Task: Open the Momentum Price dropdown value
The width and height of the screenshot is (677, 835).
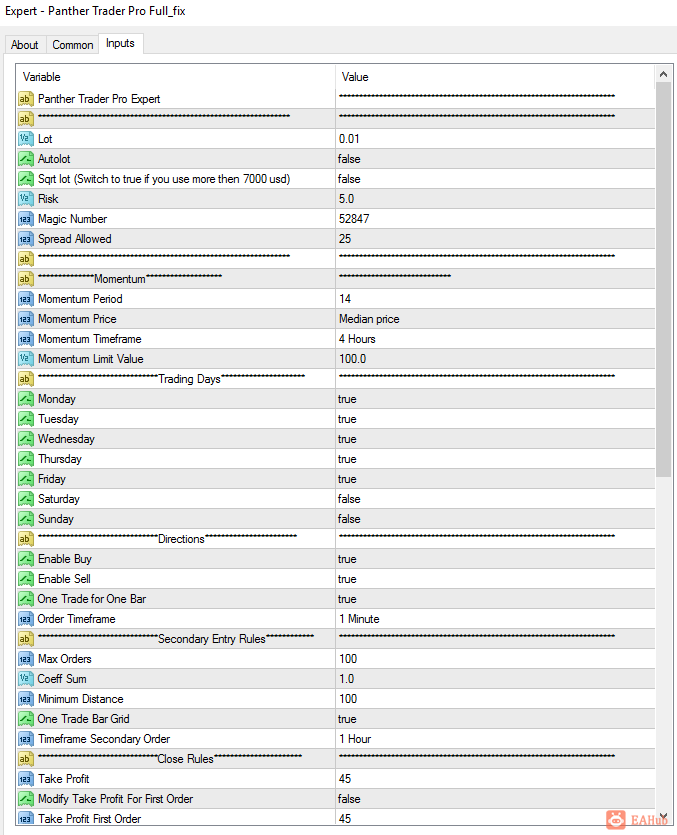Action: pos(369,319)
